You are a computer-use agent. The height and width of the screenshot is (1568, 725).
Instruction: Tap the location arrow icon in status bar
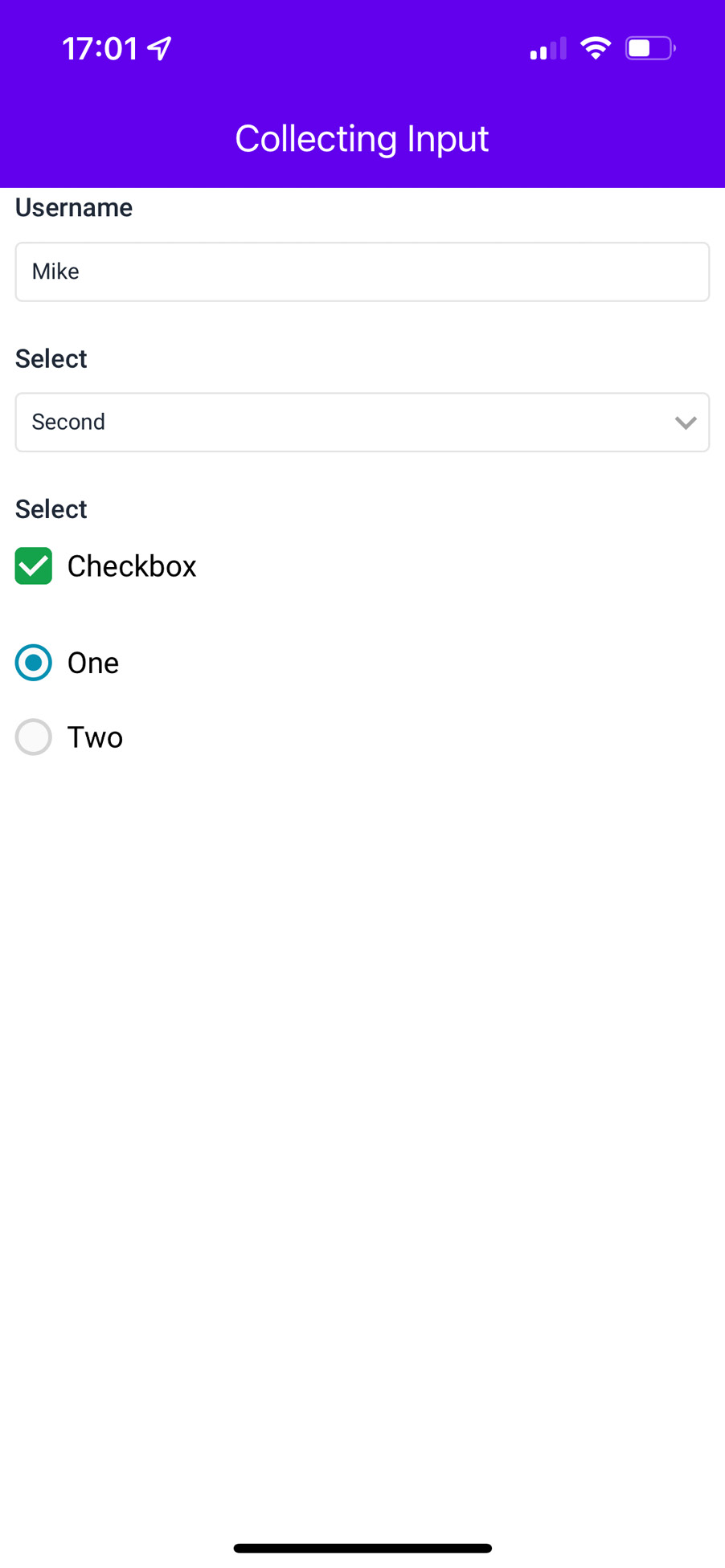(x=160, y=48)
